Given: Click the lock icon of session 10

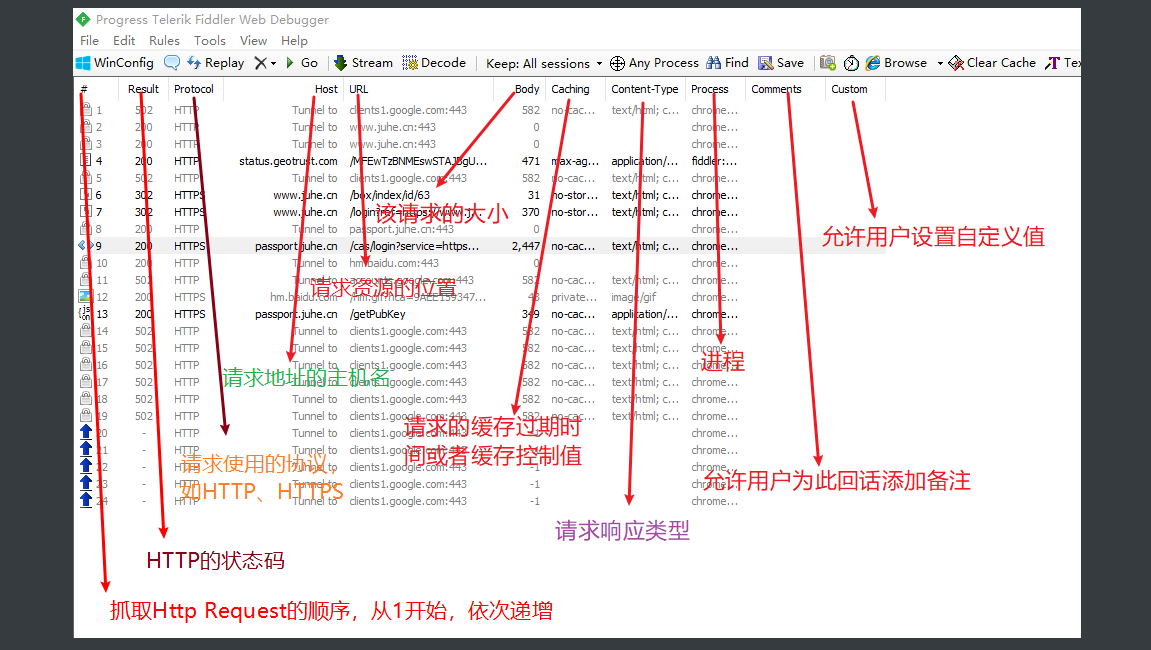Looking at the screenshot, I should [x=85, y=262].
